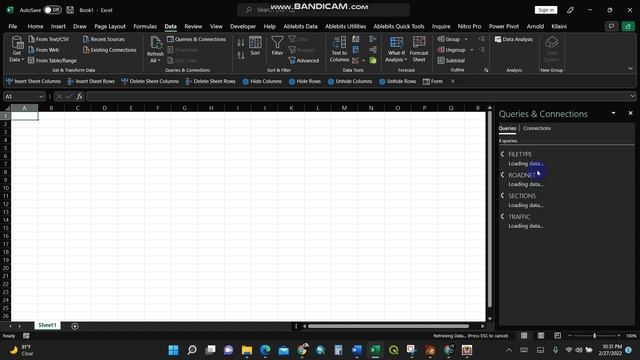Open What-If Analysis
The height and width of the screenshot is (360, 640).
[x=396, y=49]
